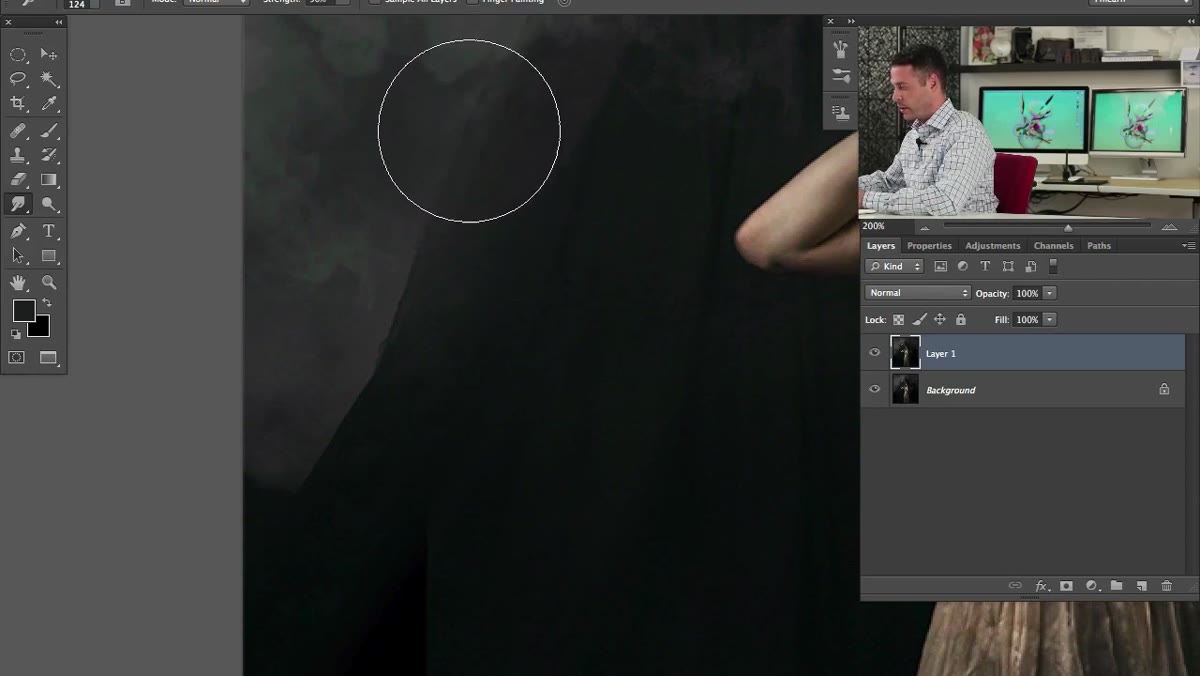Screen dimensions: 1200x676
Task: Open the Clone Source panel icon
Action: pos(841,112)
